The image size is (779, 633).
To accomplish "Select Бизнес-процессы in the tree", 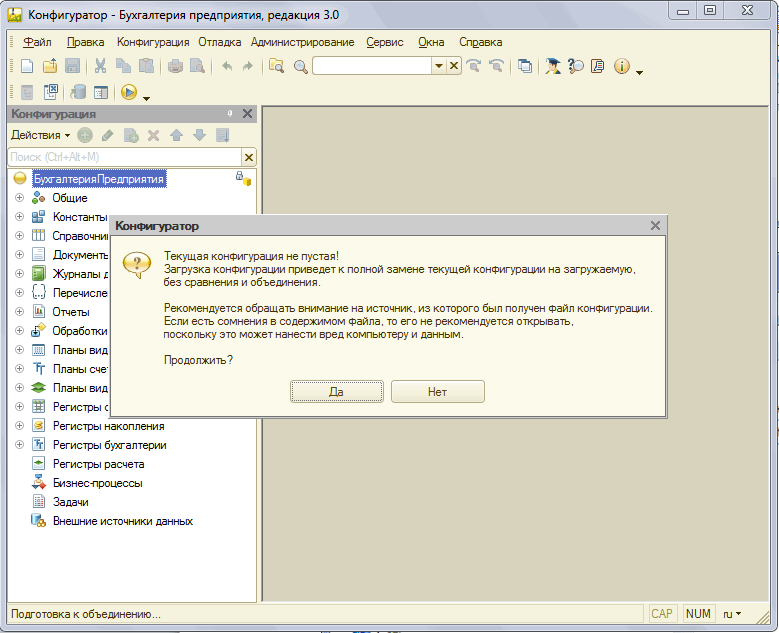I will [97, 483].
